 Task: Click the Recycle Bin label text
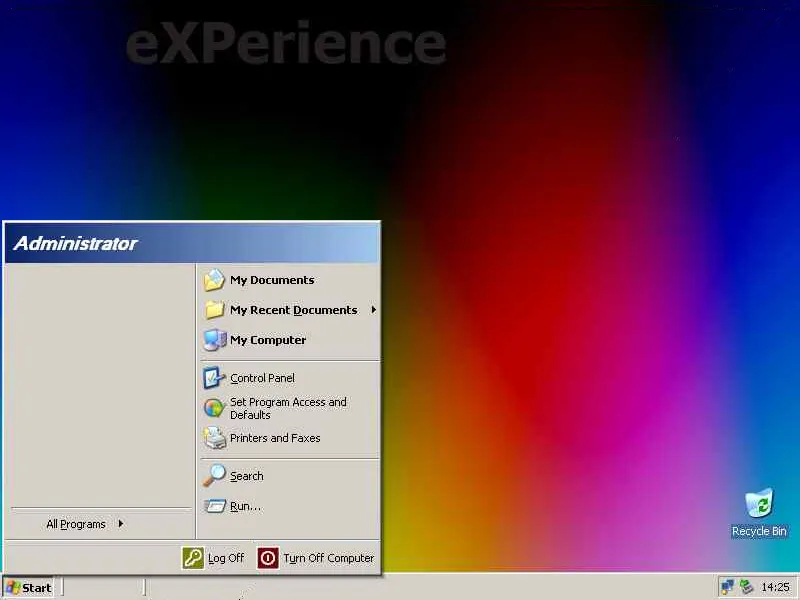click(759, 531)
